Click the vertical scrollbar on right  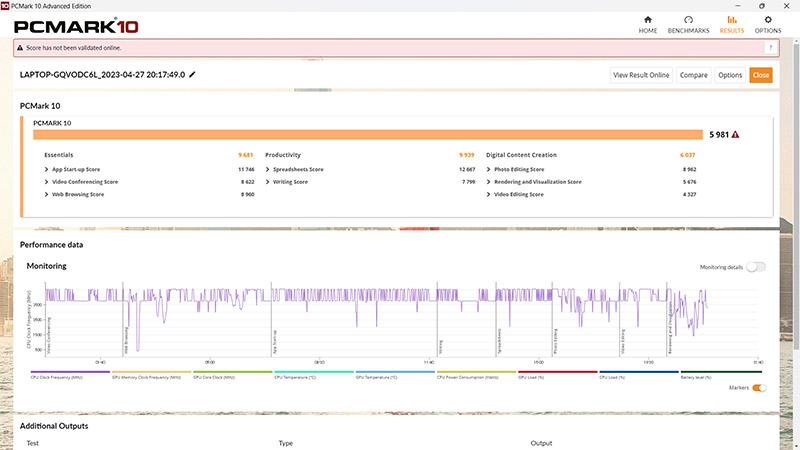[796, 196]
